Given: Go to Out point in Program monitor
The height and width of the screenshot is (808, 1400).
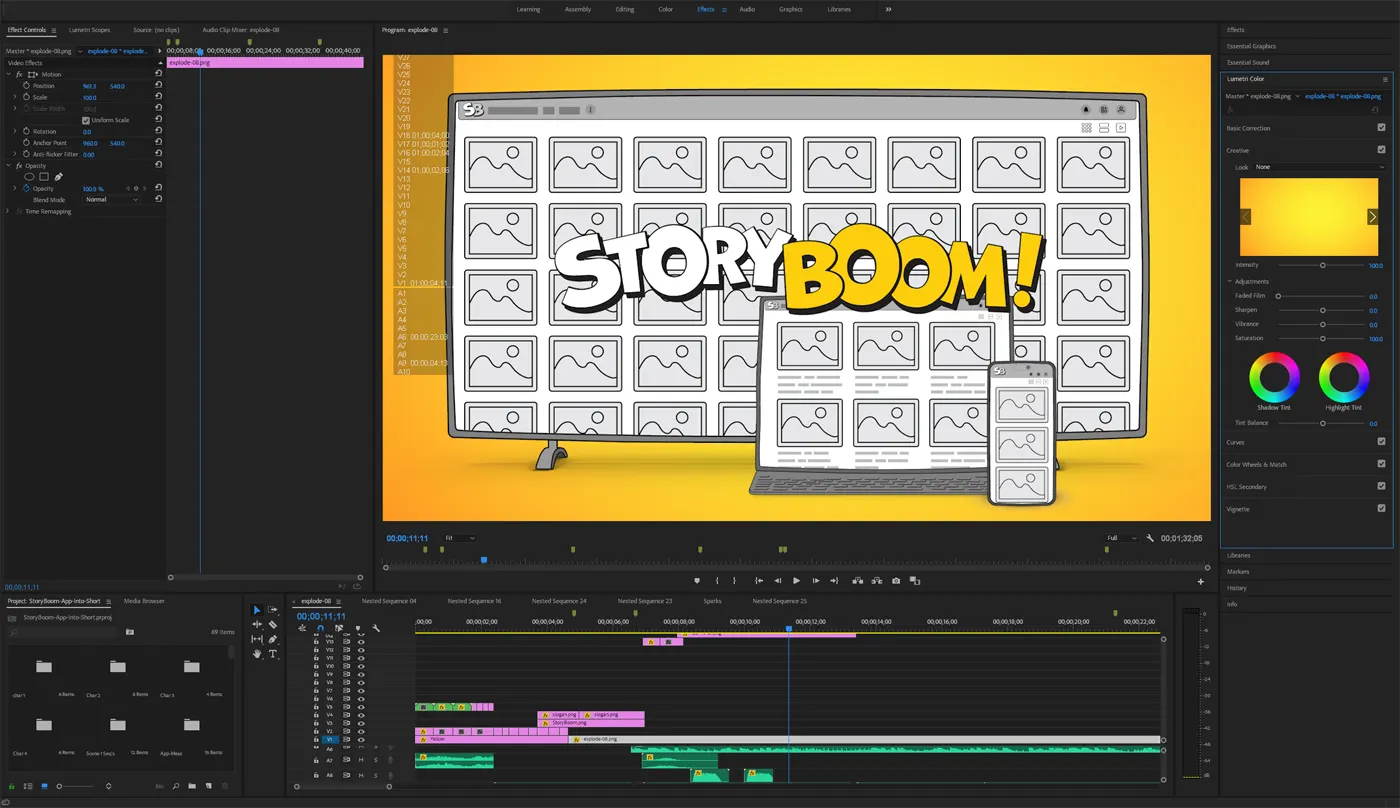Looking at the screenshot, I should (x=834, y=581).
